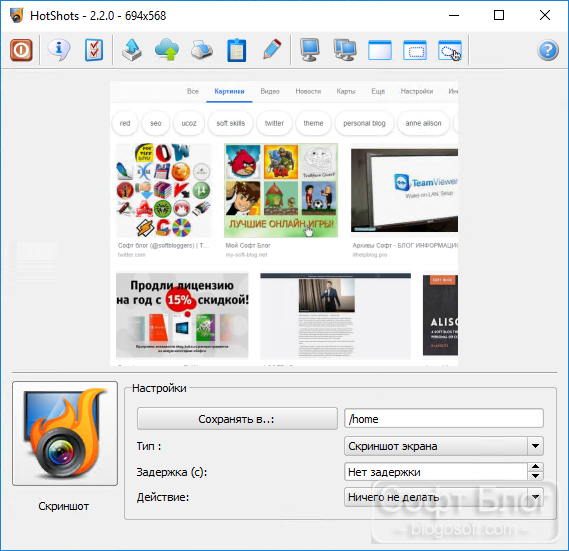569x551 pixels.
Task: Click the cloud Upload icon
Action: pos(167,50)
